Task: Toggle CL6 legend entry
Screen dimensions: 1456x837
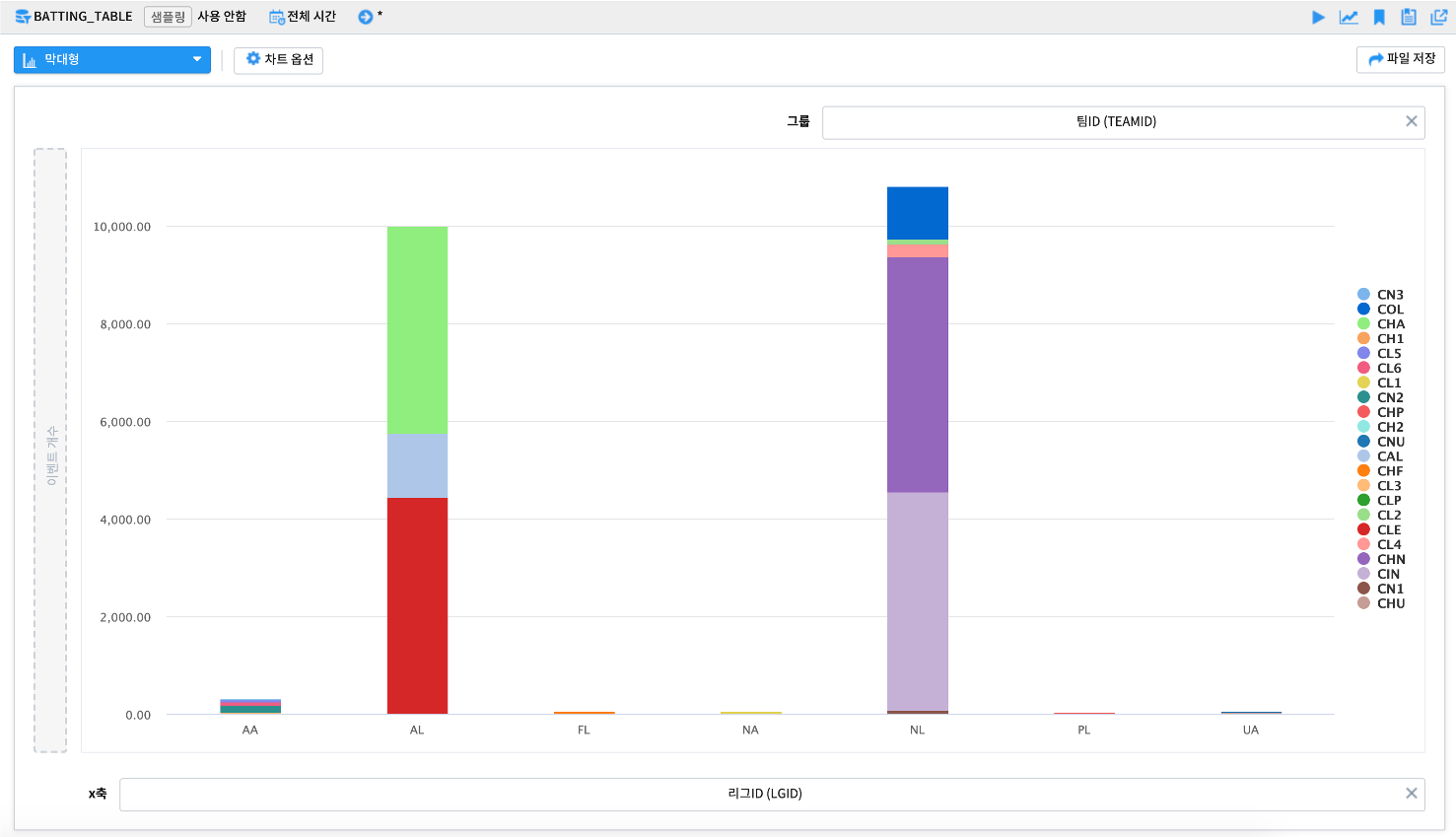Action: coord(1380,369)
